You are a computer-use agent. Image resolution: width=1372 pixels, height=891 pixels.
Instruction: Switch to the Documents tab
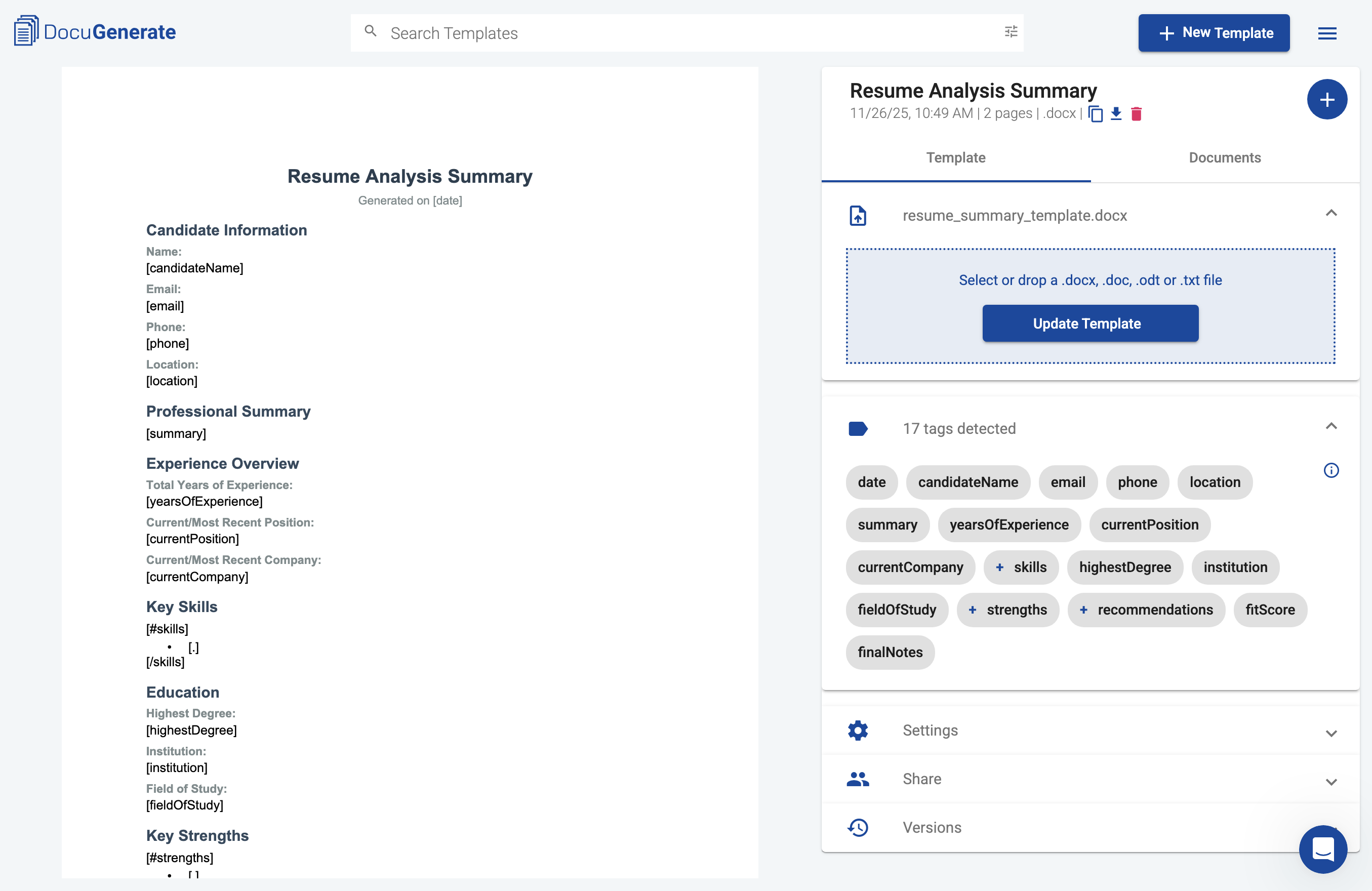click(x=1225, y=157)
